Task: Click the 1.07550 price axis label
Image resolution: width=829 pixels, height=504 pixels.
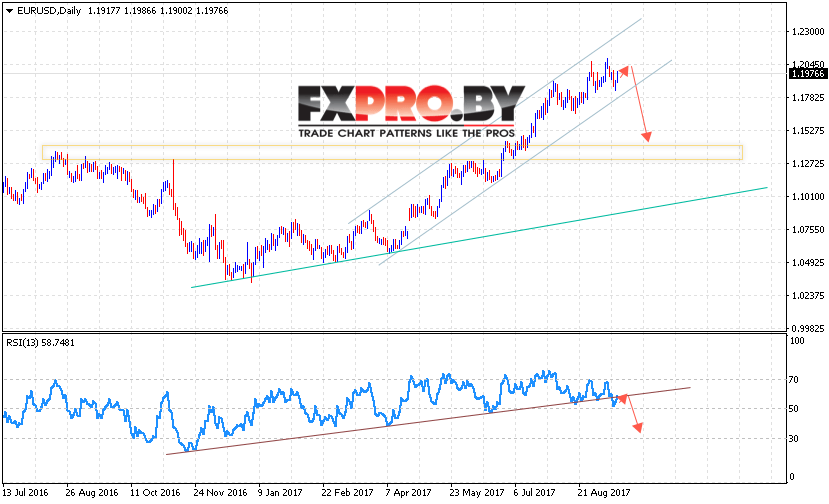Action: (808, 230)
